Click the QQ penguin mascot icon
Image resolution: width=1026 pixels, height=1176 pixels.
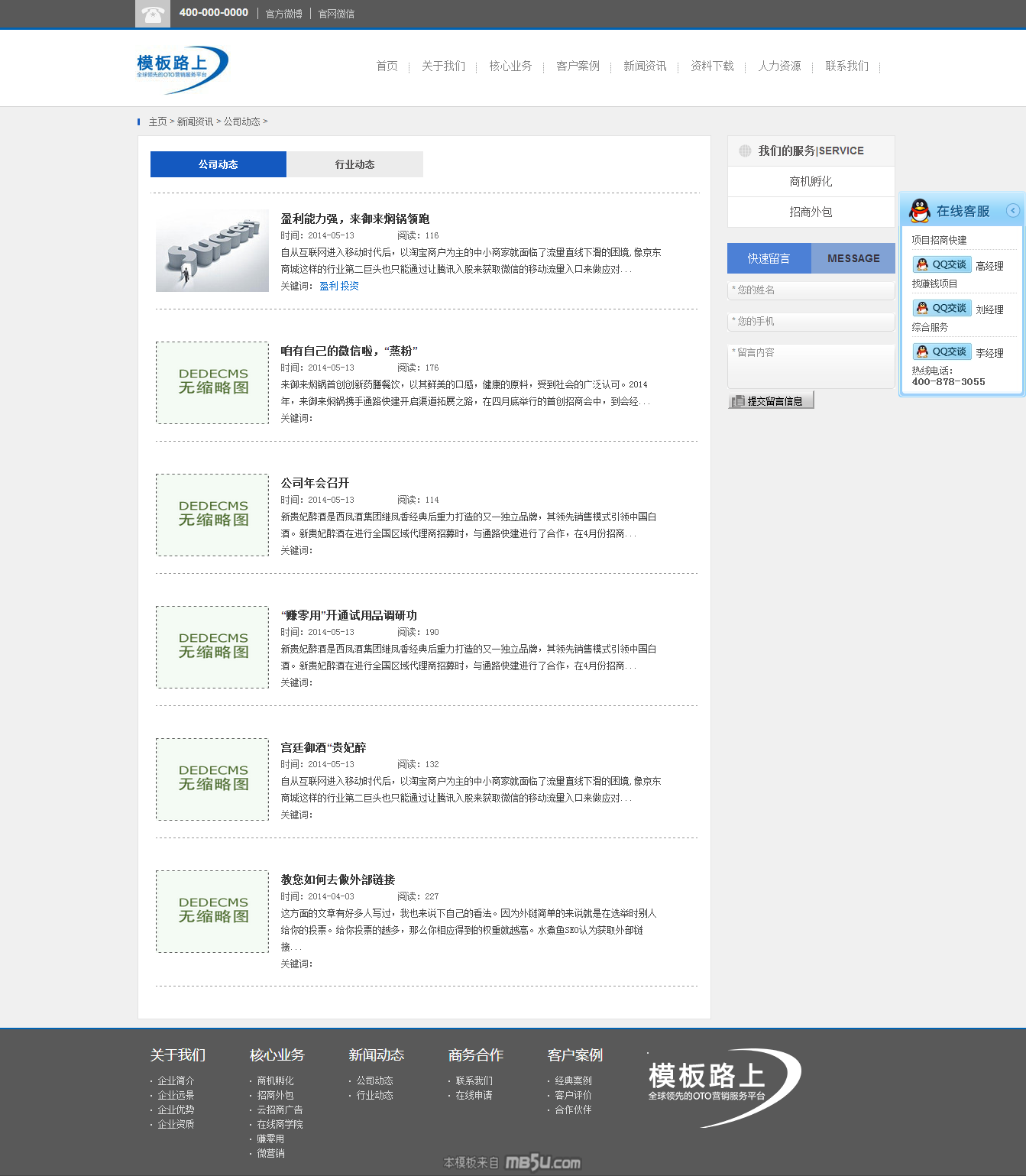click(x=920, y=211)
